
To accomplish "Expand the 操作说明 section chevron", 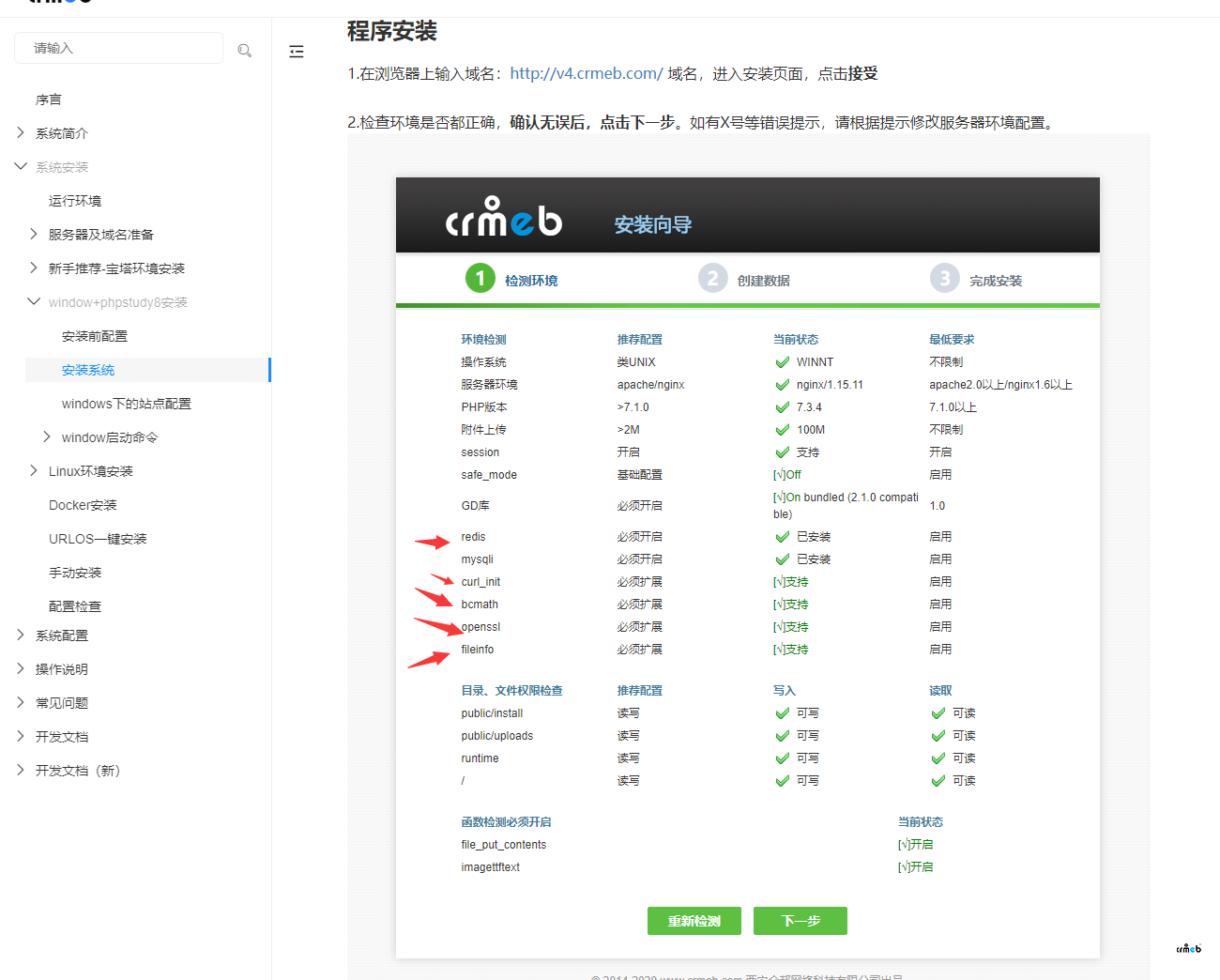I will pos(21,668).
